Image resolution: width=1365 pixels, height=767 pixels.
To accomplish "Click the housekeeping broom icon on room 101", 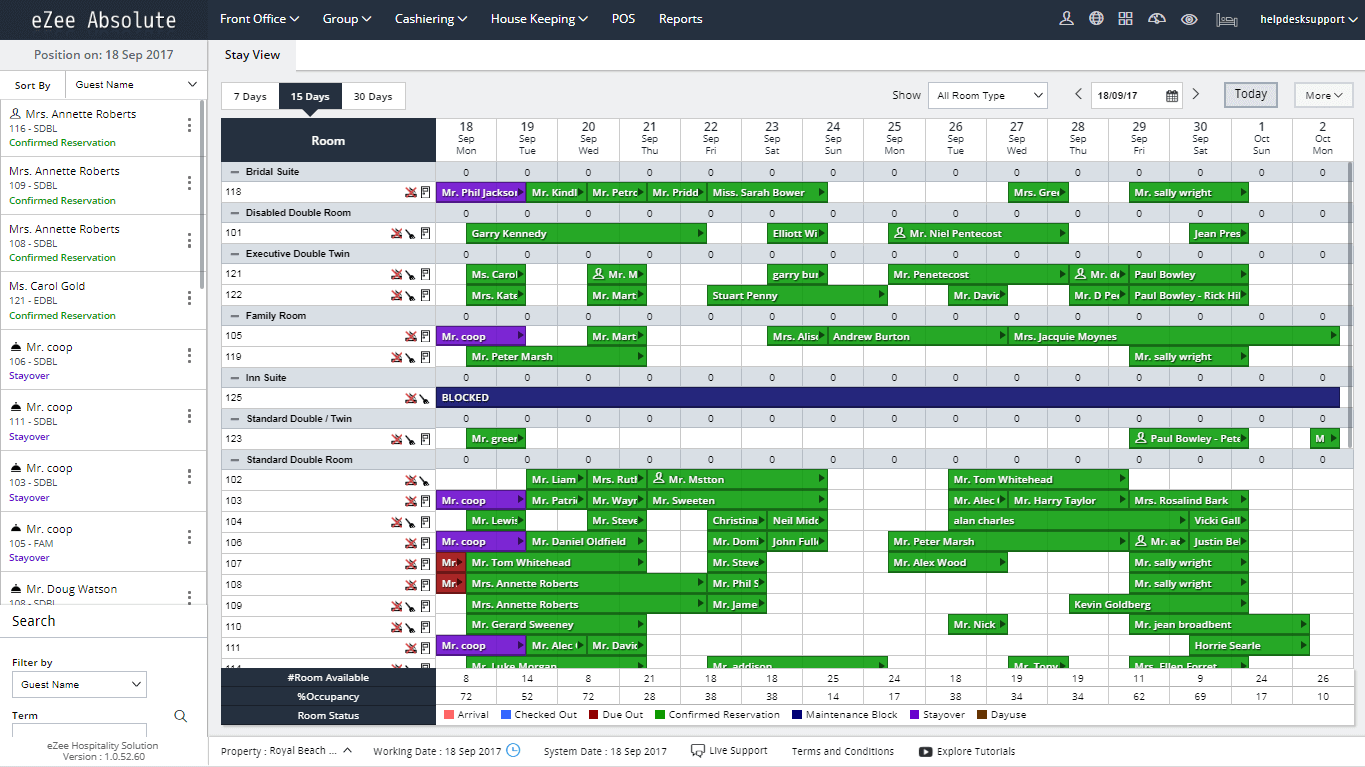I will [410, 233].
